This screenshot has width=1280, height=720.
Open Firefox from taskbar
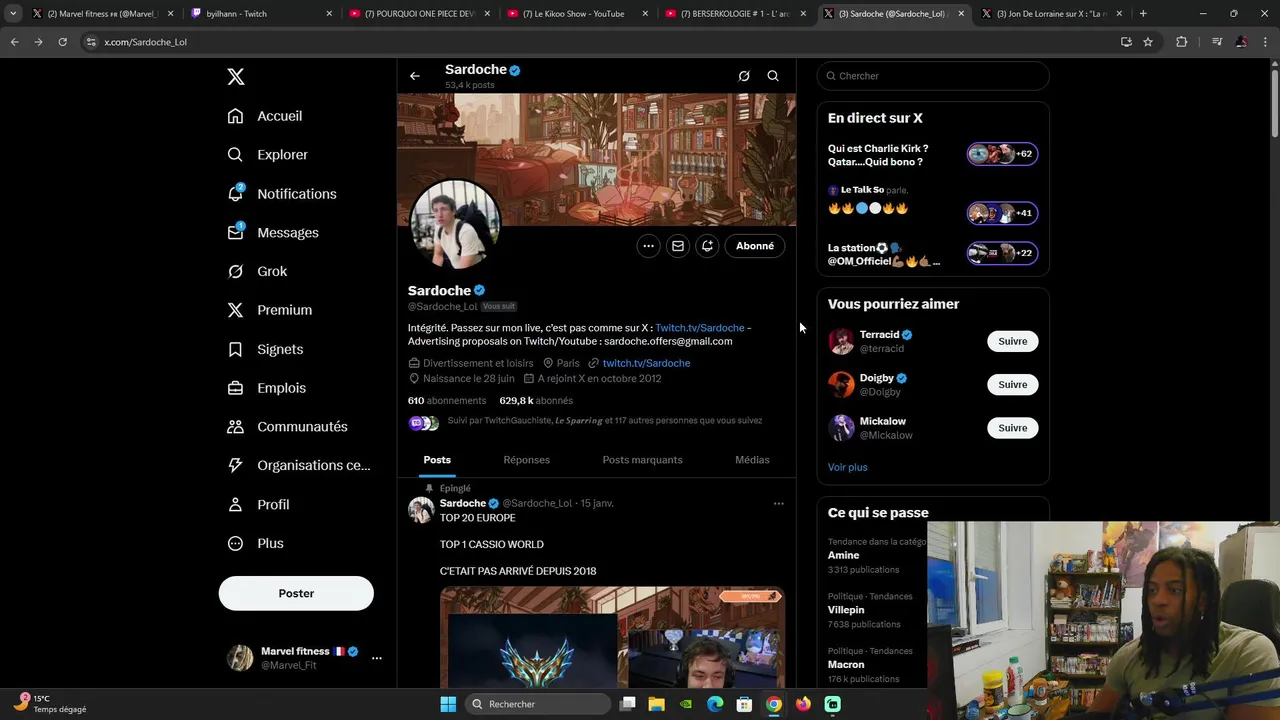tap(803, 704)
